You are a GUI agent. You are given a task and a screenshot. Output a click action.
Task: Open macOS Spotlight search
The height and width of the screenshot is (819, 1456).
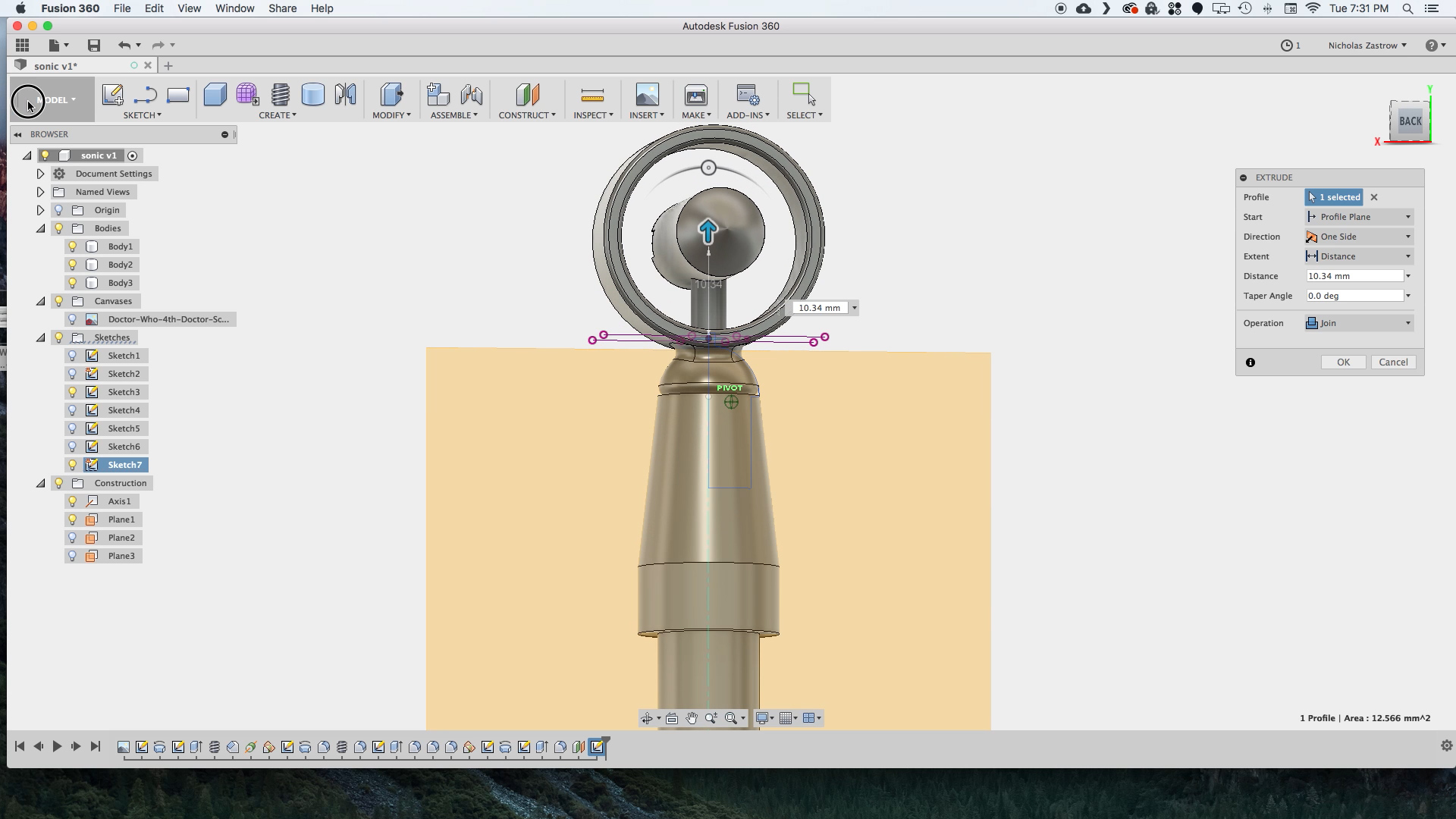coord(1407,8)
